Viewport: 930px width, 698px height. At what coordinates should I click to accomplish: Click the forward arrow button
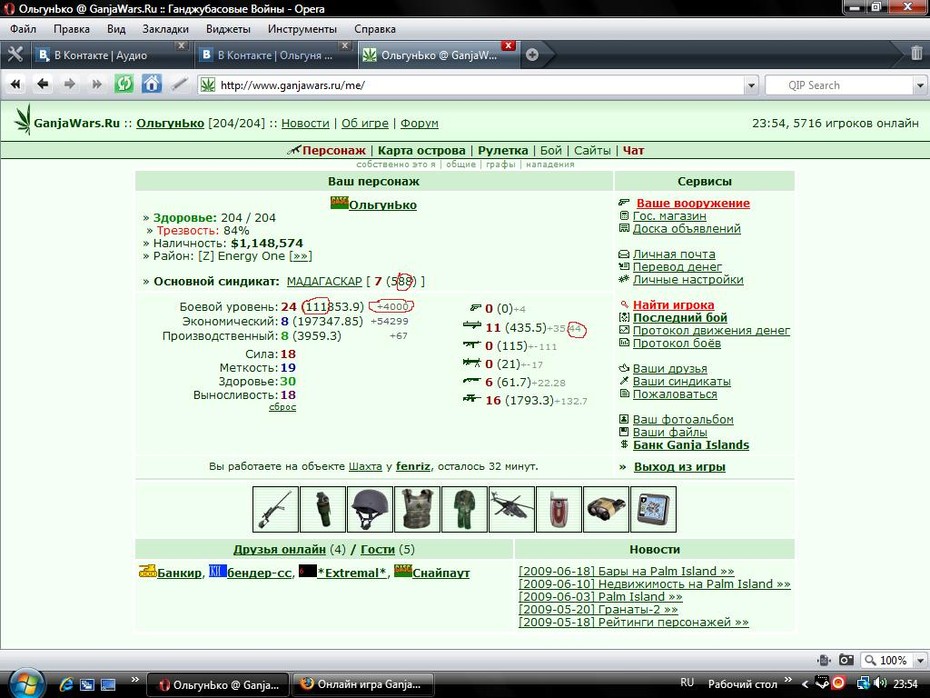tap(69, 84)
